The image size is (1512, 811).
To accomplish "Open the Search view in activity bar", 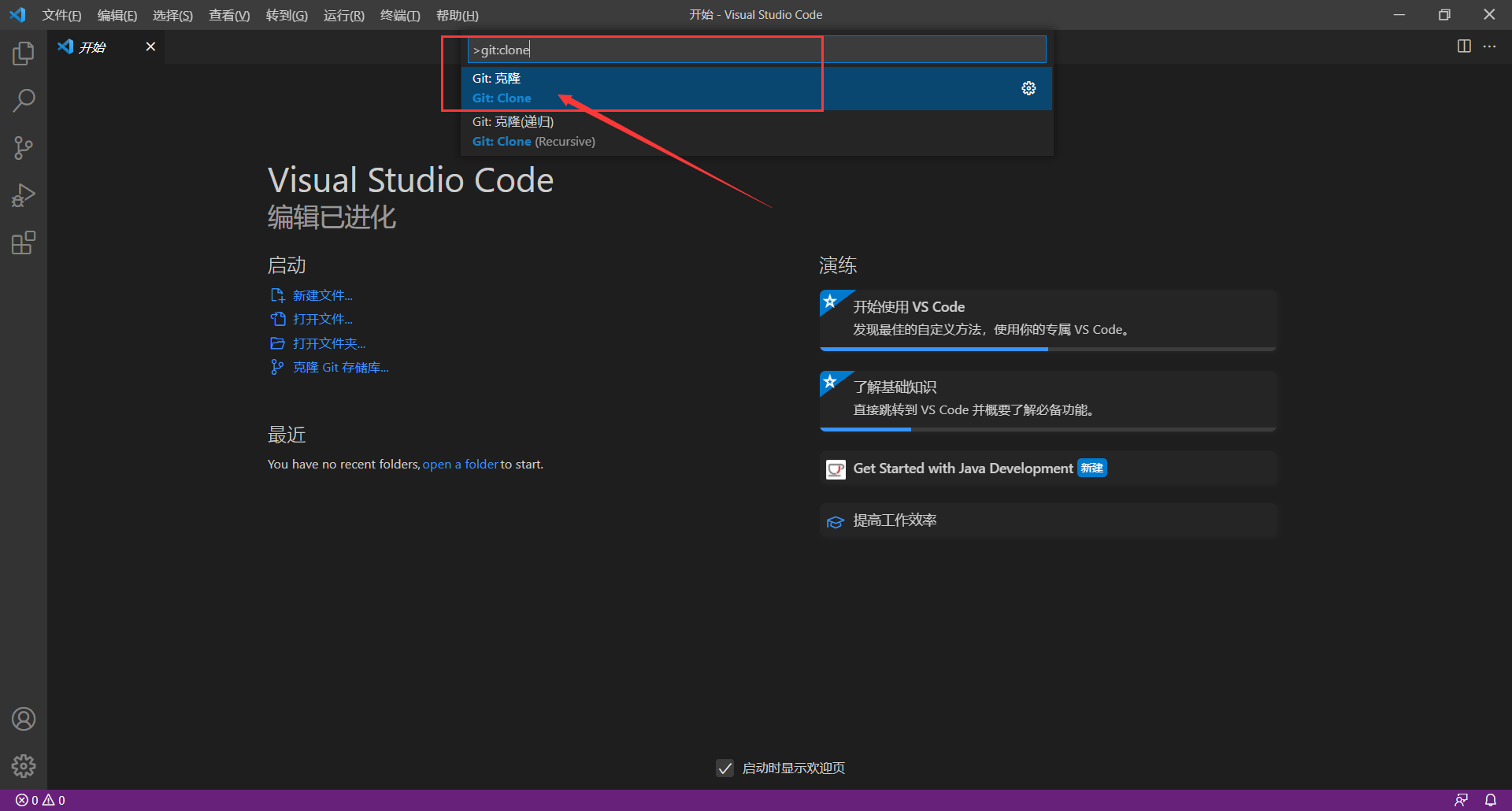I will (24, 101).
